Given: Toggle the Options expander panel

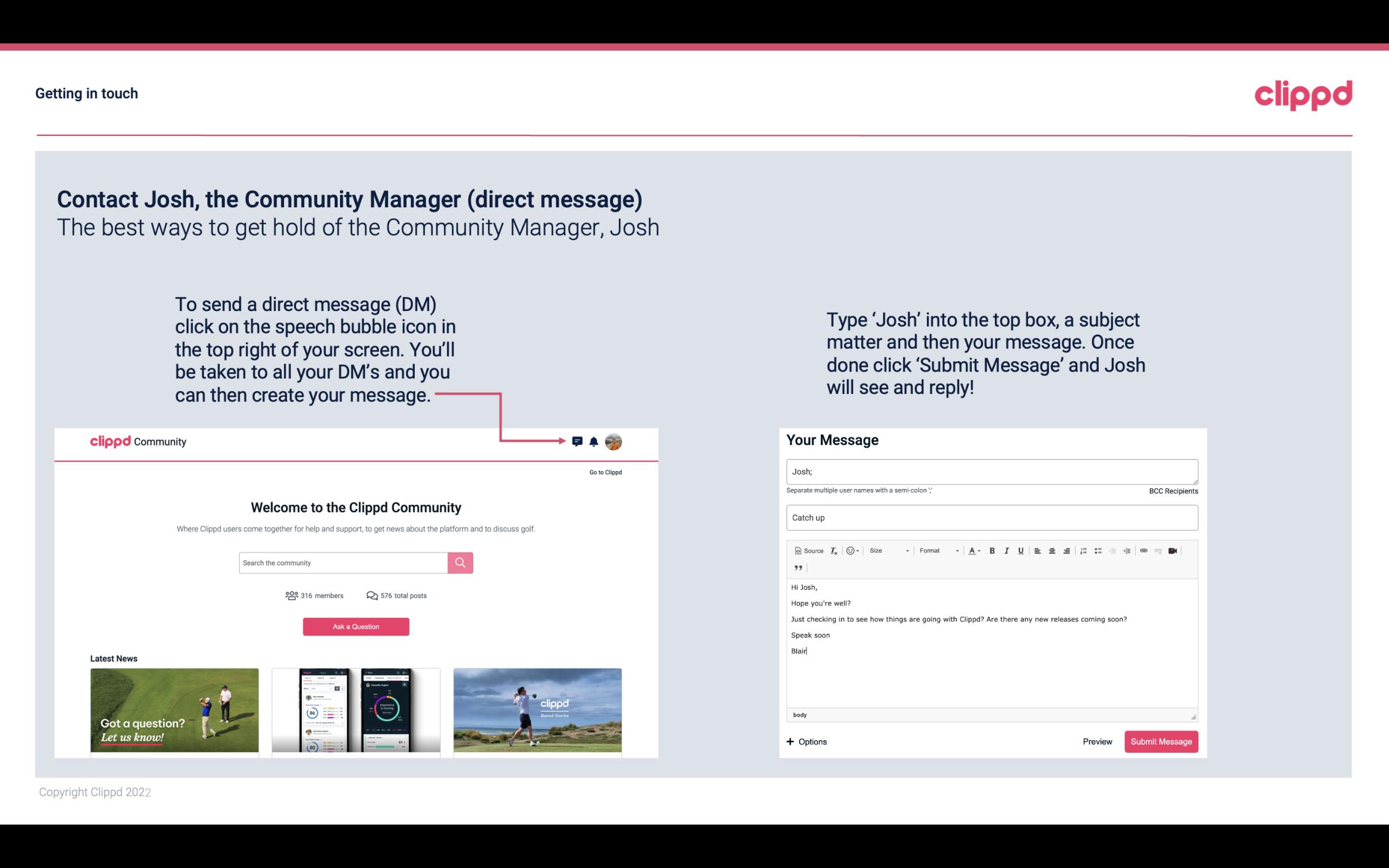Looking at the screenshot, I should point(806,741).
